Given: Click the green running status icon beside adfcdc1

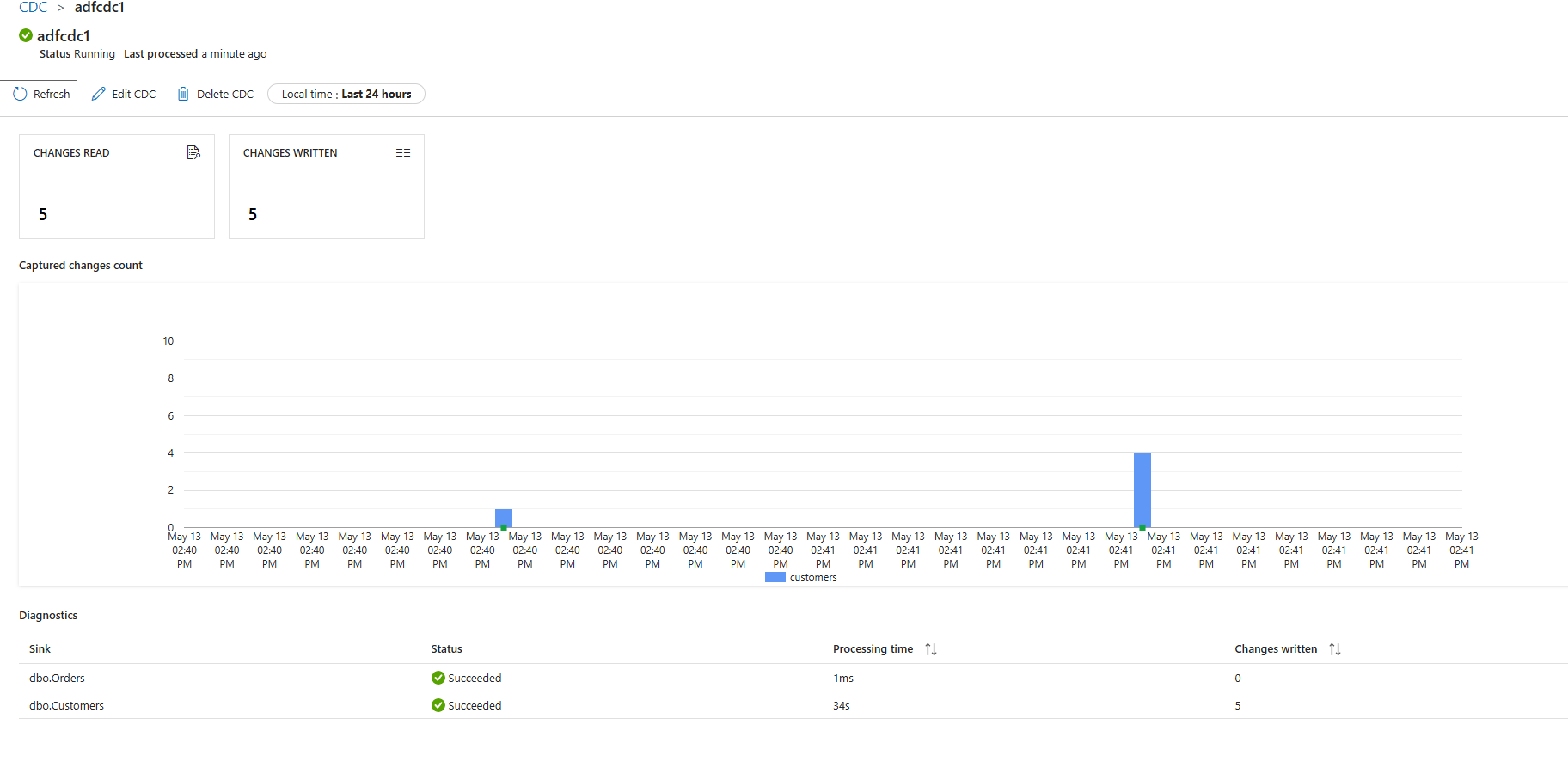Looking at the screenshot, I should (x=24, y=36).
